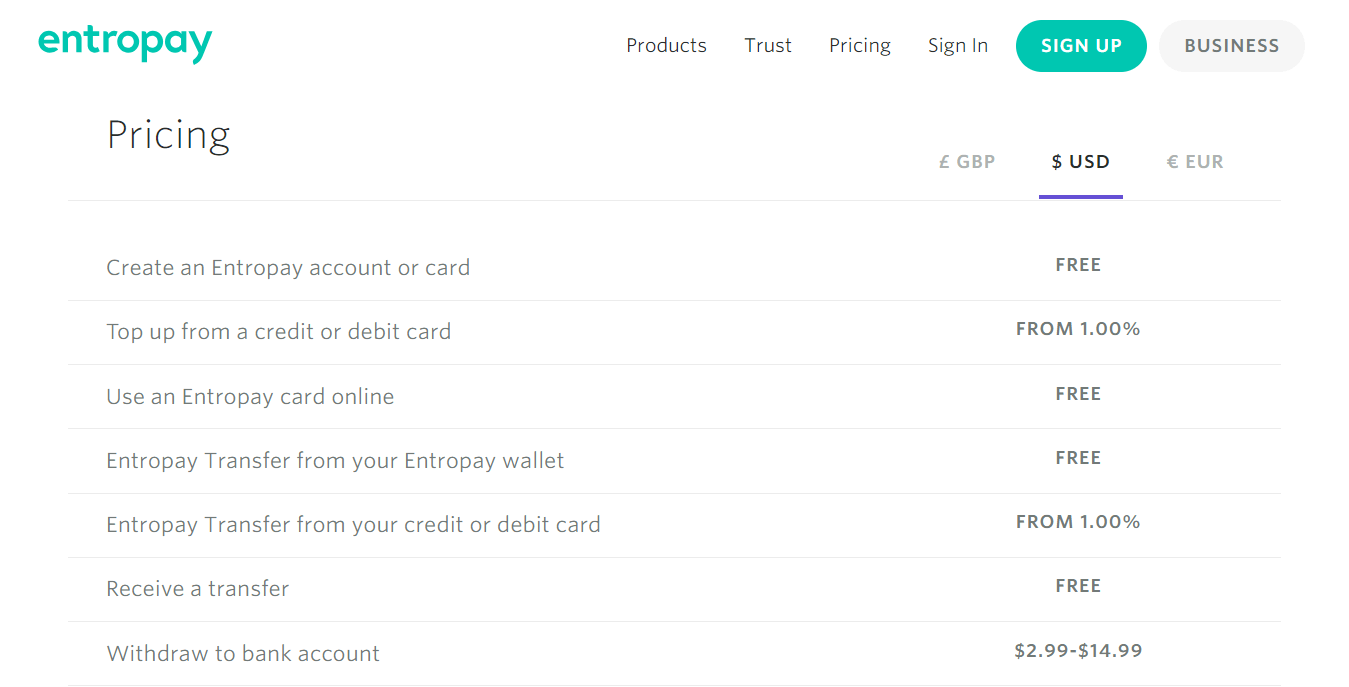Image resolution: width=1349 pixels, height=687 pixels.
Task: Click 'Use an Entropay card online' row
Action: coord(674,397)
